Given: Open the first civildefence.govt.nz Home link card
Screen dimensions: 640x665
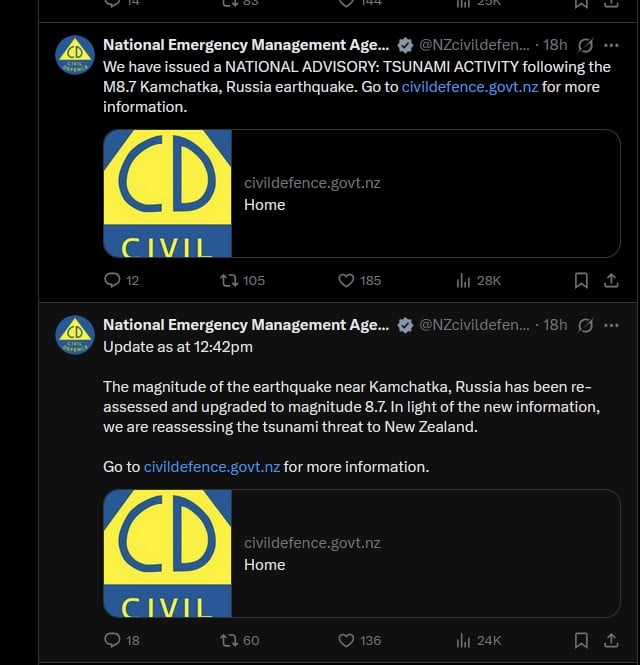Looking at the screenshot, I should tap(362, 193).
